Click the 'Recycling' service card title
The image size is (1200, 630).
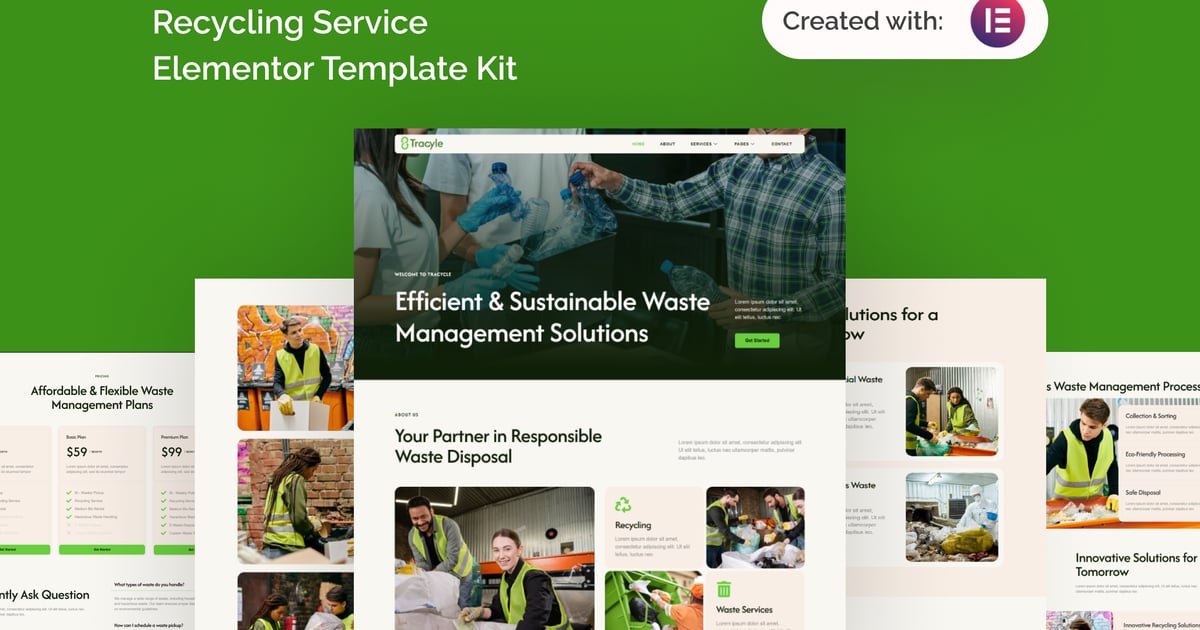633,525
